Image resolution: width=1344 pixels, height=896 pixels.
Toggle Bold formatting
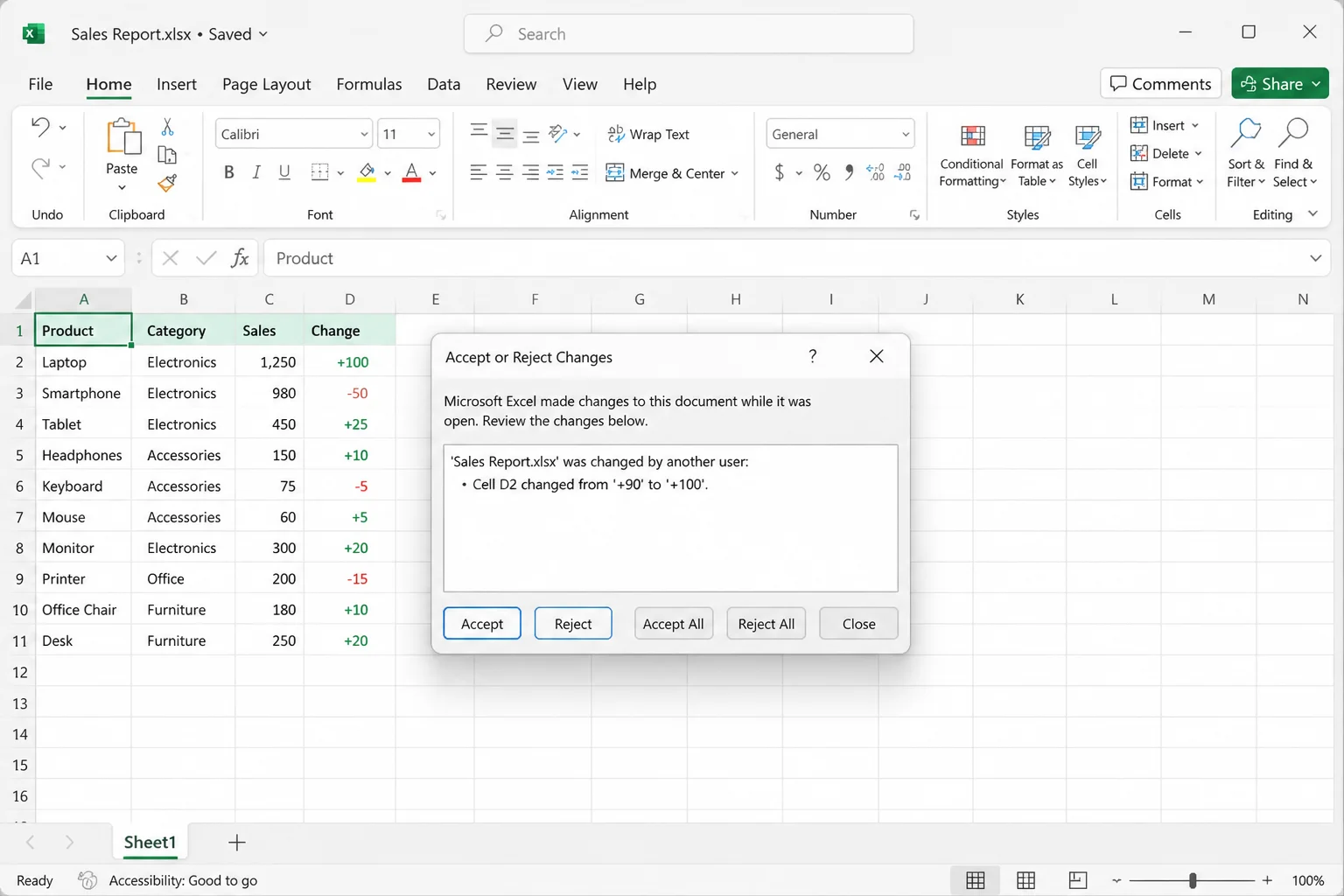coord(229,172)
